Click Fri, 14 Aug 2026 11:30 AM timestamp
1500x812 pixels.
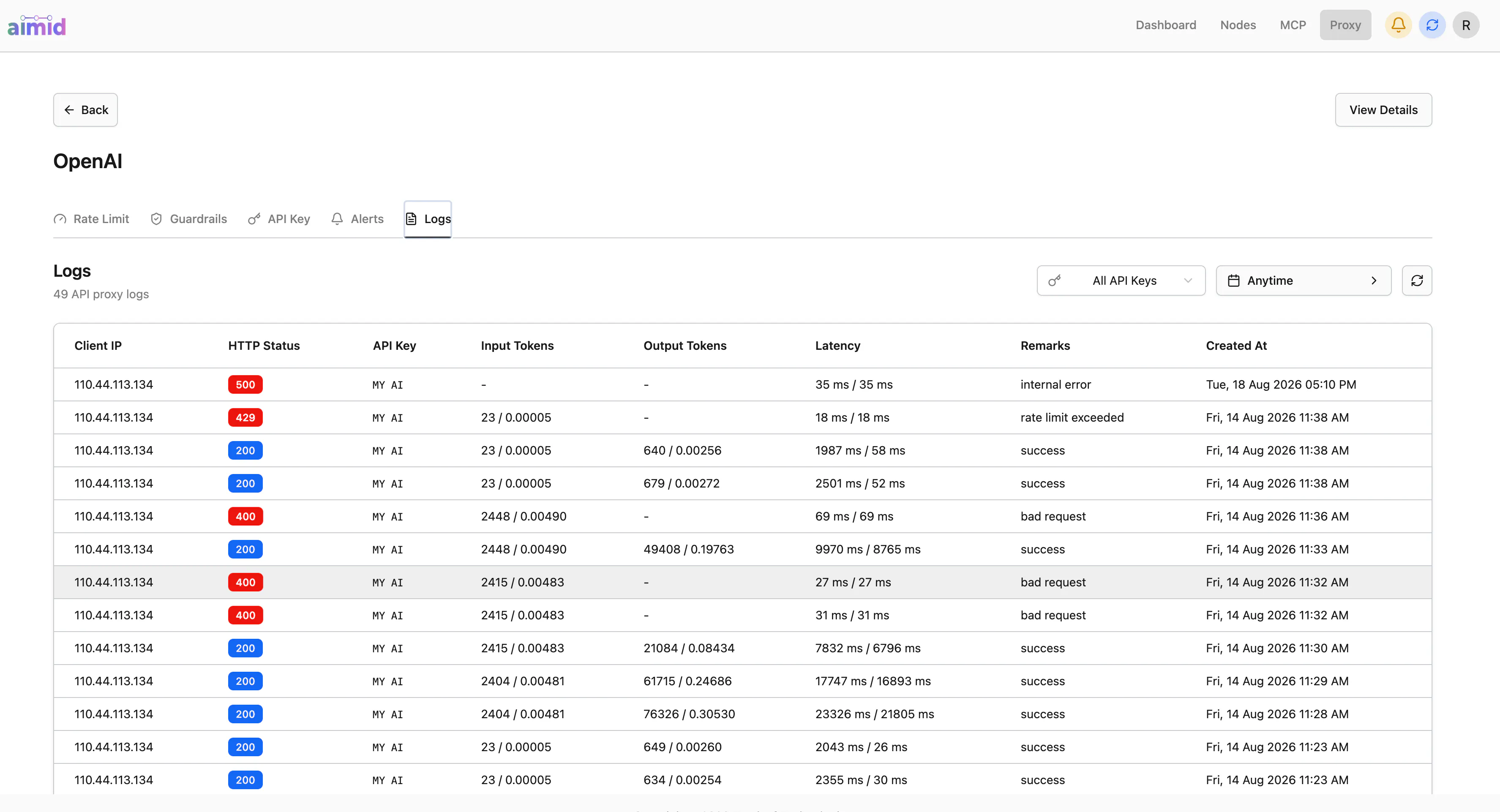[1278, 649]
